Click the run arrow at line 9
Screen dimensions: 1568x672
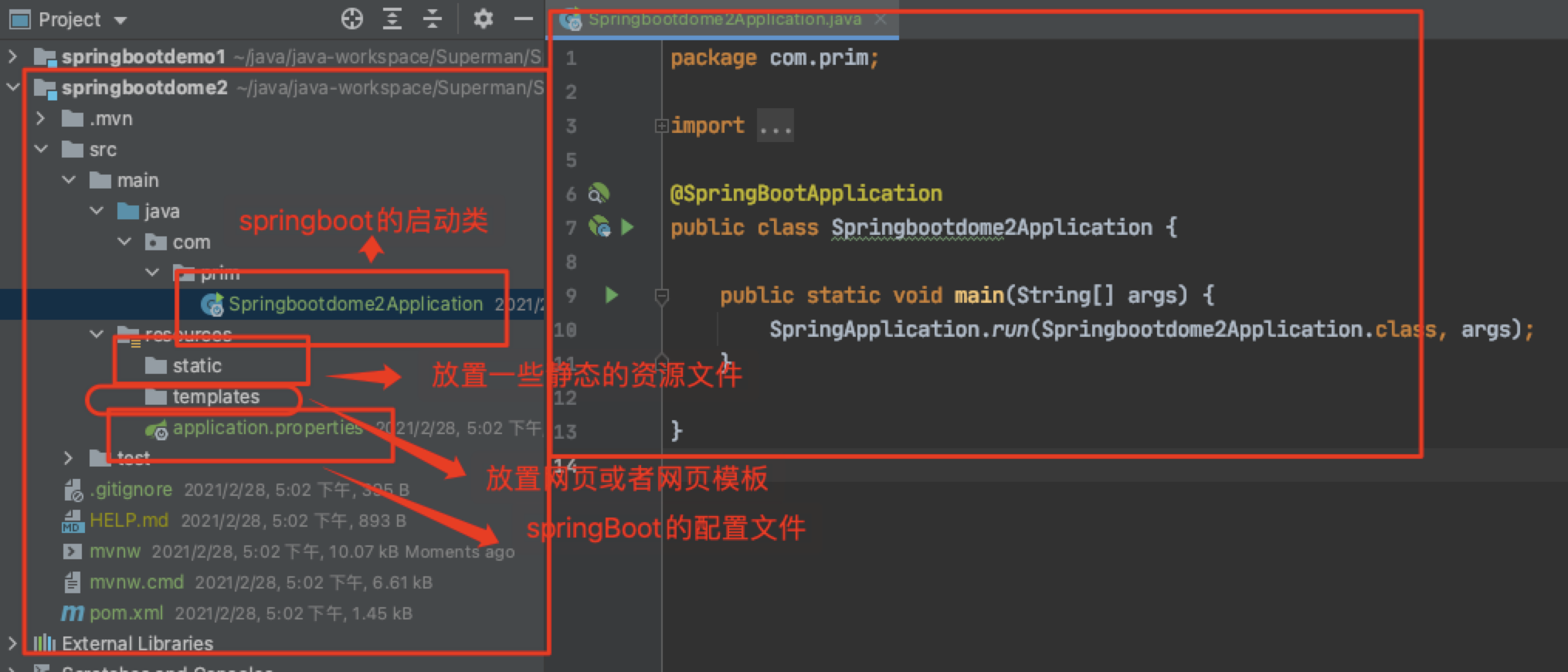(612, 295)
